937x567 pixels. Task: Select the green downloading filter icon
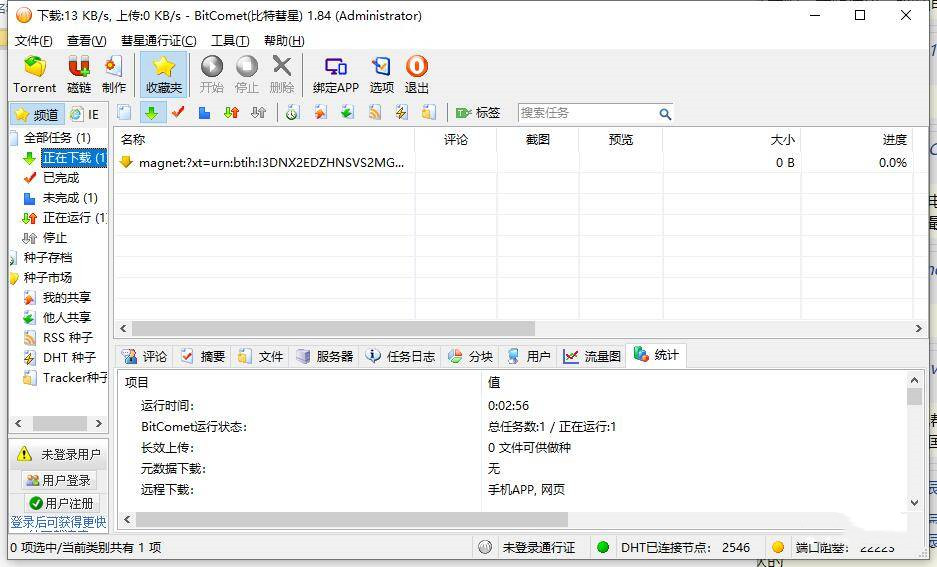[x=152, y=112]
